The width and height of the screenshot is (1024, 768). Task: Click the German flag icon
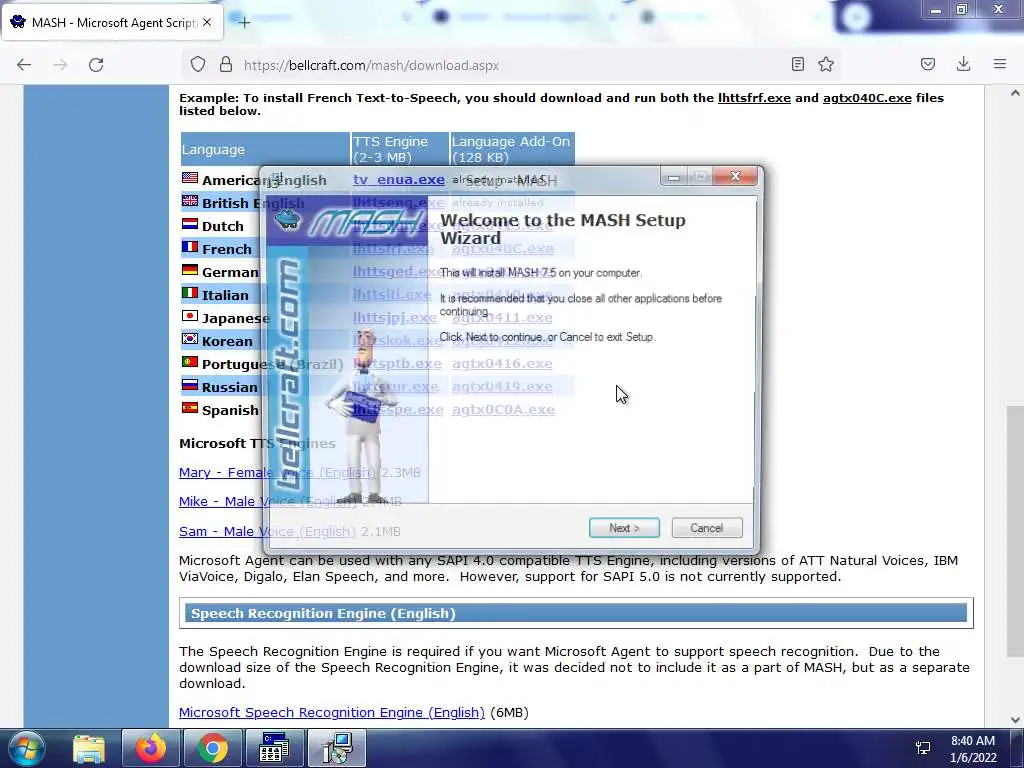coord(190,270)
